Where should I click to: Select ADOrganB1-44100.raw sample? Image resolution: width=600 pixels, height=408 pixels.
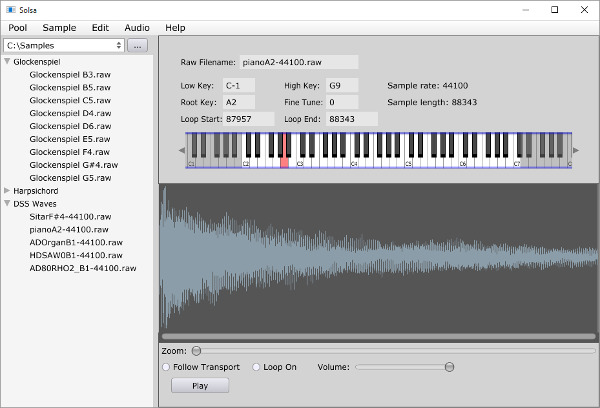(x=76, y=243)
